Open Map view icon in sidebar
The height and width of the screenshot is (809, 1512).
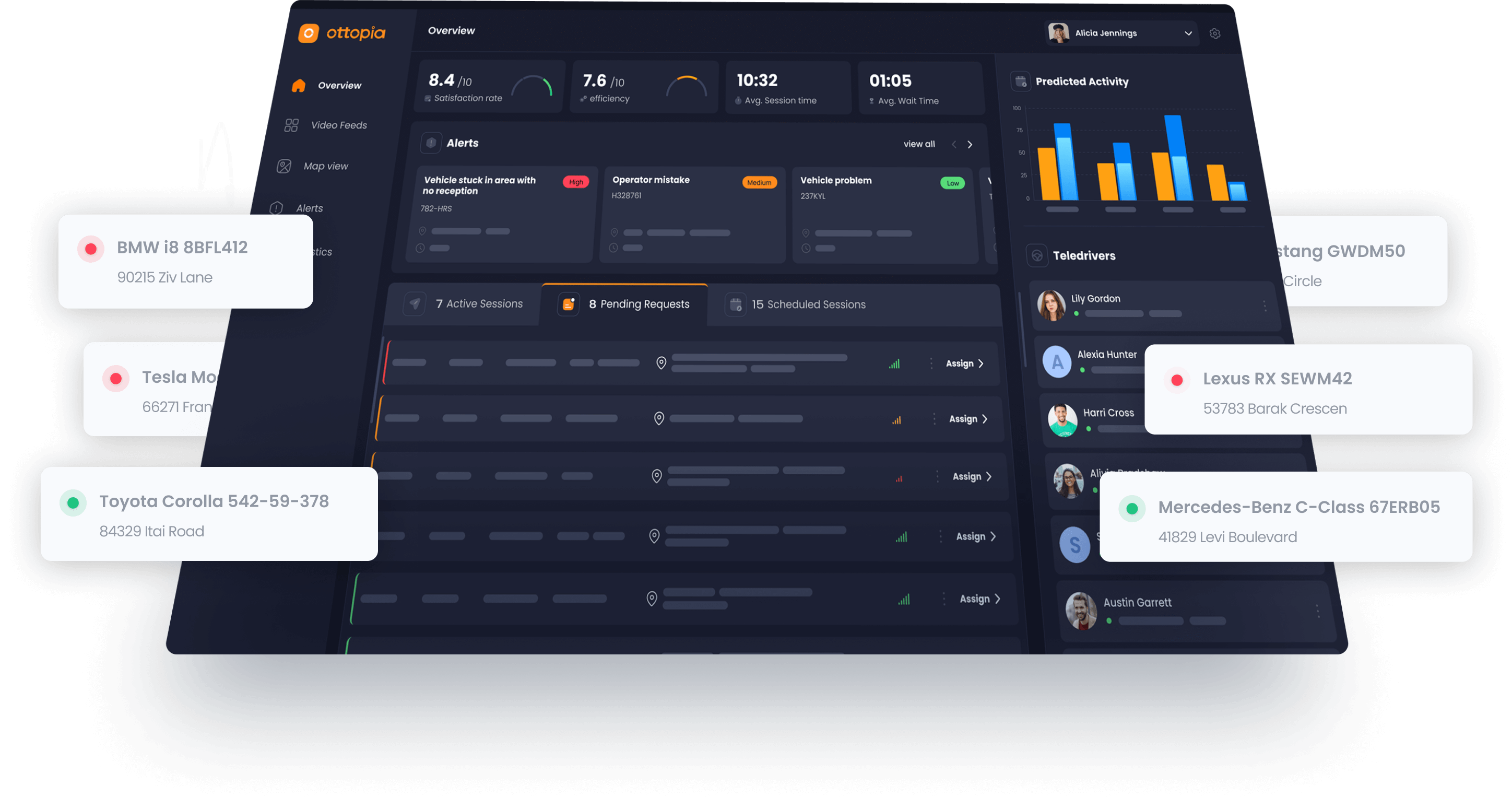point(284,166)
